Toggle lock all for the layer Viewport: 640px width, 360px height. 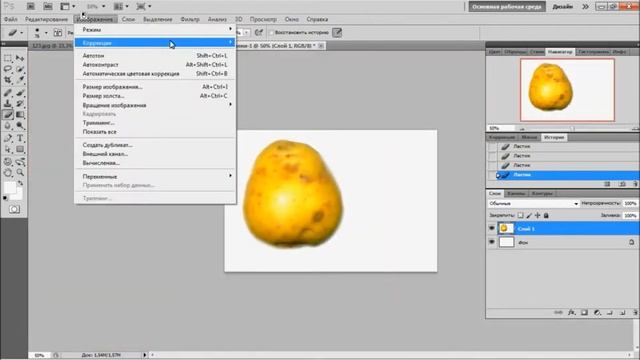pyautogui.click(x=546, y=215)
